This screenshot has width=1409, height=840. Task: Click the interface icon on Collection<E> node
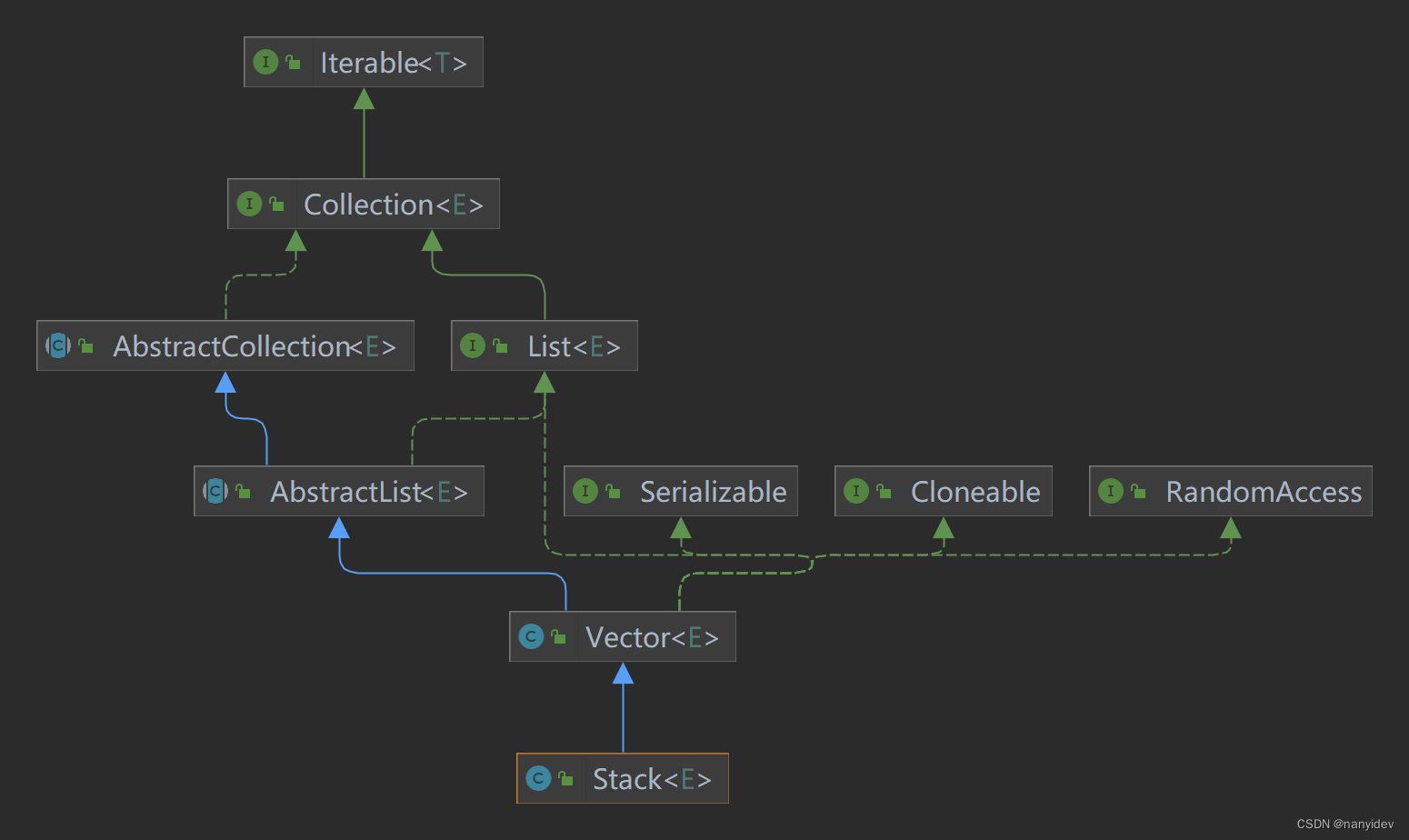tap(249, 204)
